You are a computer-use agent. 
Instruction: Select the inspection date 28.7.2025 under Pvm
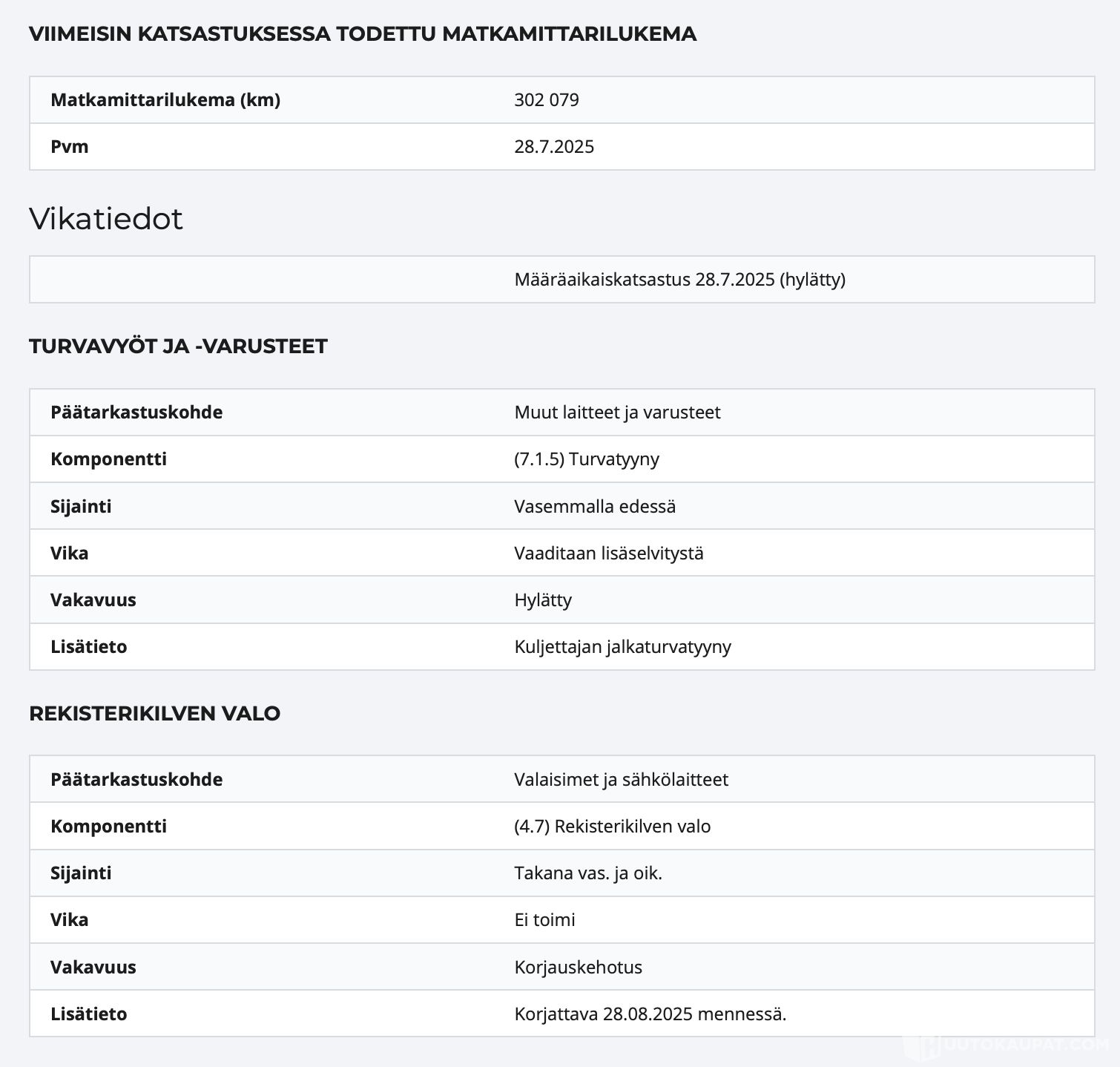pos(554,146)
